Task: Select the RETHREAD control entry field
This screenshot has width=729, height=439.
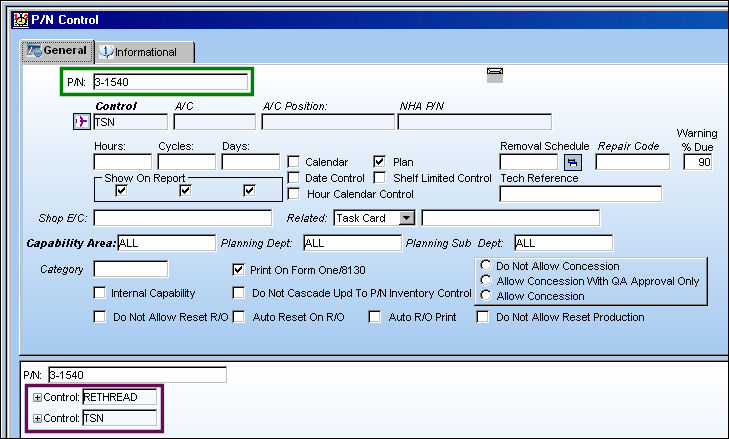Action: [x=119, y=397]
